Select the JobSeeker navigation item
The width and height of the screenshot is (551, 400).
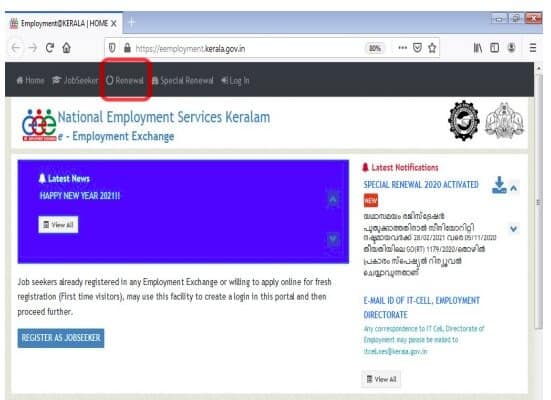[75, 80]
